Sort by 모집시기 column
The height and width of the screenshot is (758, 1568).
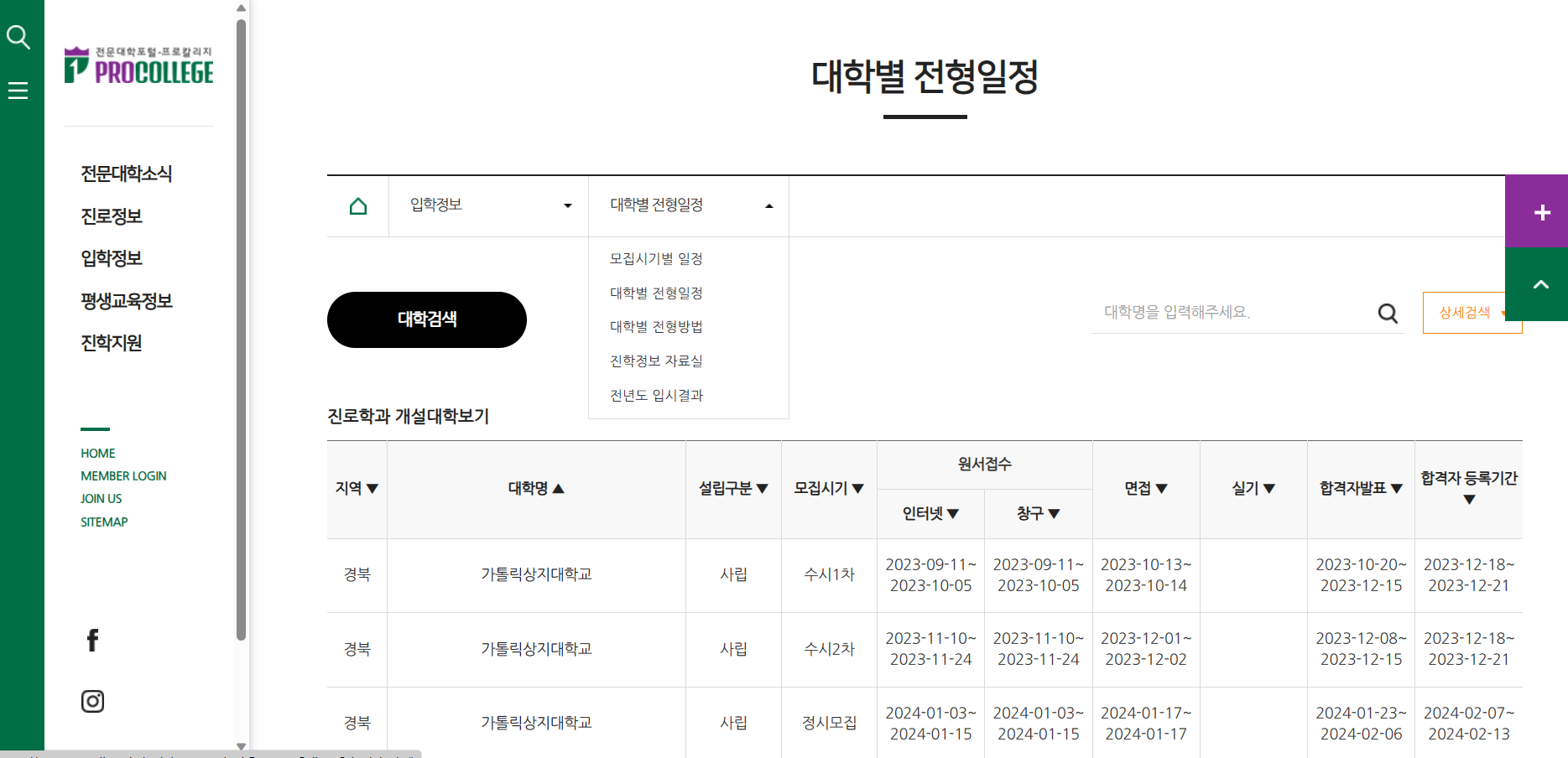coord(829,489)
